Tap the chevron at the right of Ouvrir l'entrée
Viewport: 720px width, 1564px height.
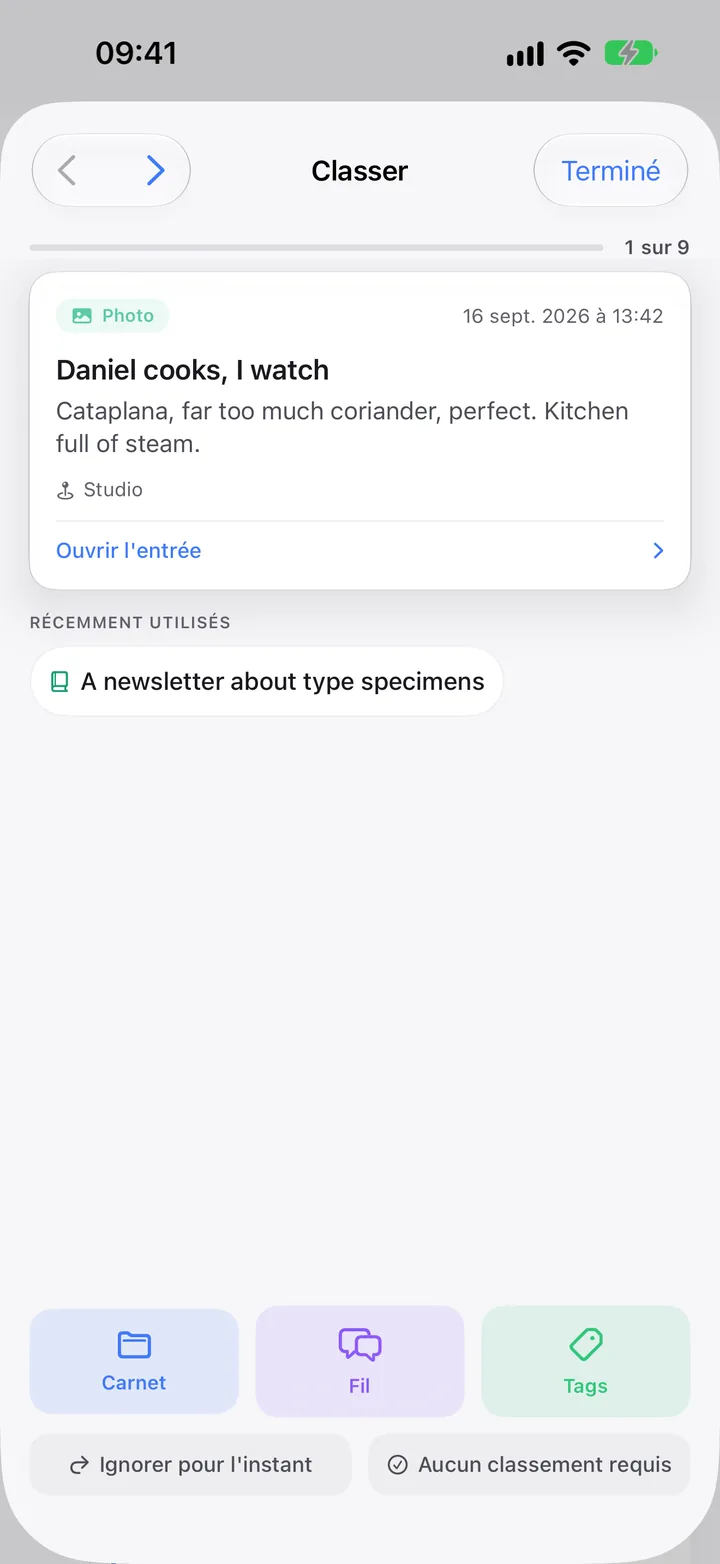pyautogui.click(x=658, y=551)
